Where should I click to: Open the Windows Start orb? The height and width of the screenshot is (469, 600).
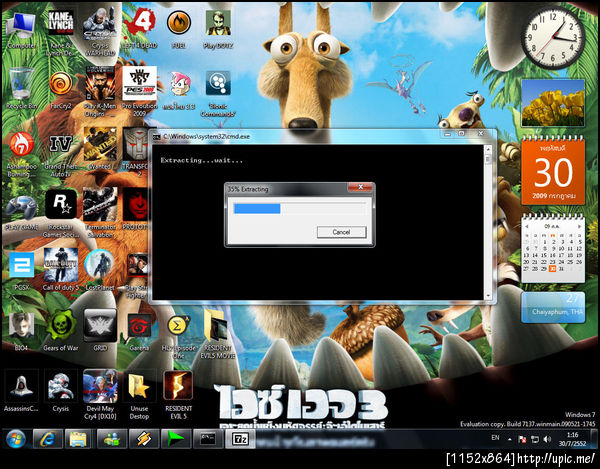click(x=16, y=439)
